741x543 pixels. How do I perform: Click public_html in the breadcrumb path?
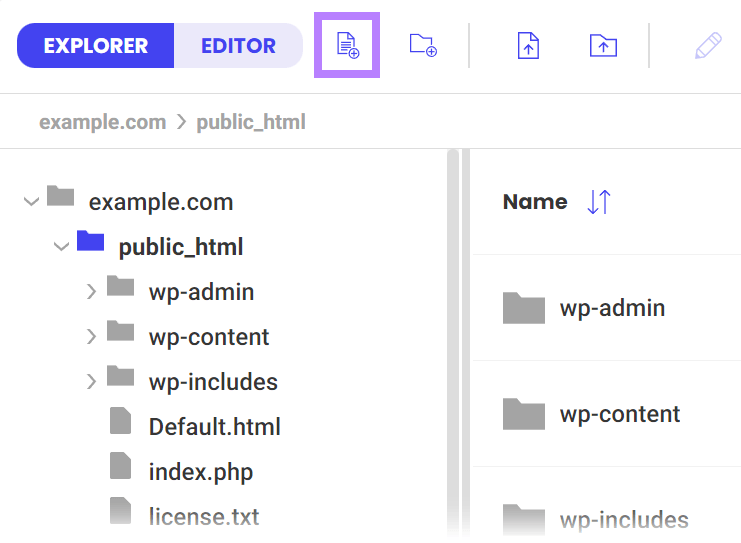click(x=251, y=122)
